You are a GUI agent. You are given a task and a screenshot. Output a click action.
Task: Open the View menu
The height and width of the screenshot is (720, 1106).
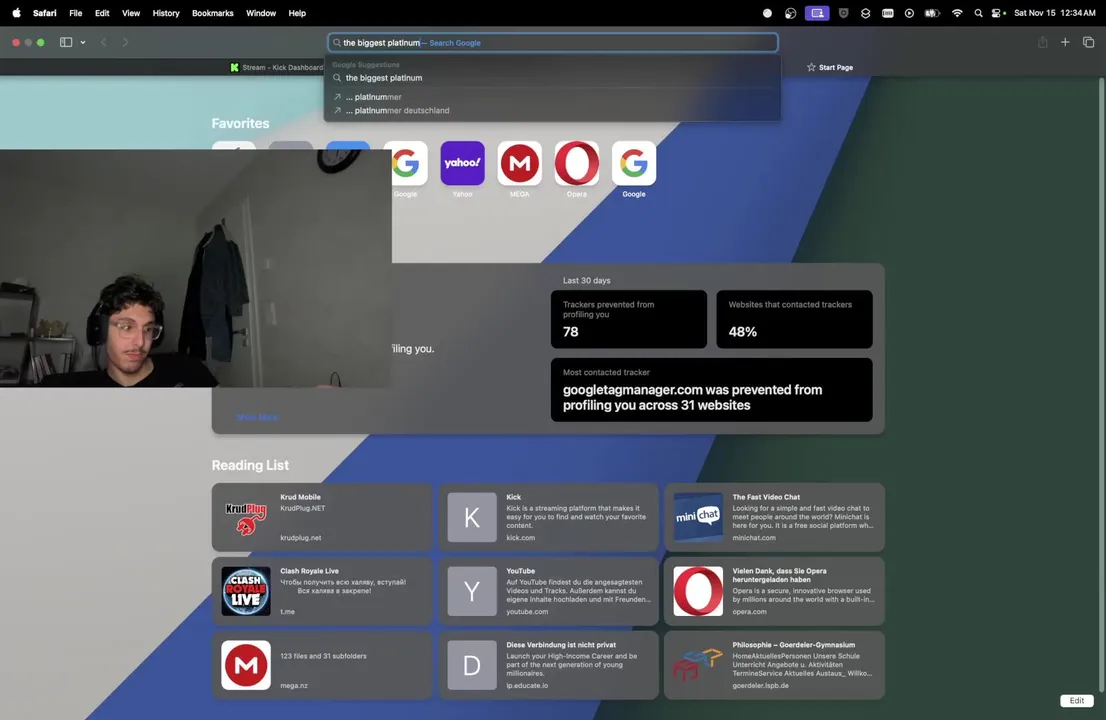[x=130, y=13]
